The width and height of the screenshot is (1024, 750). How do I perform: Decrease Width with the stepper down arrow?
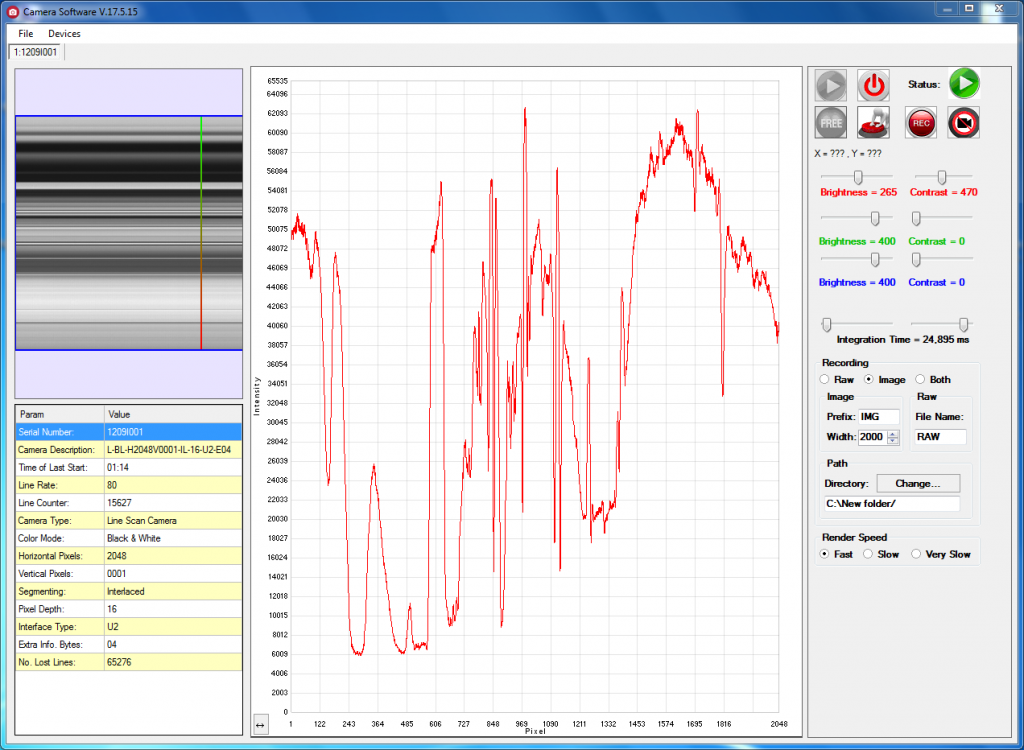893,441
